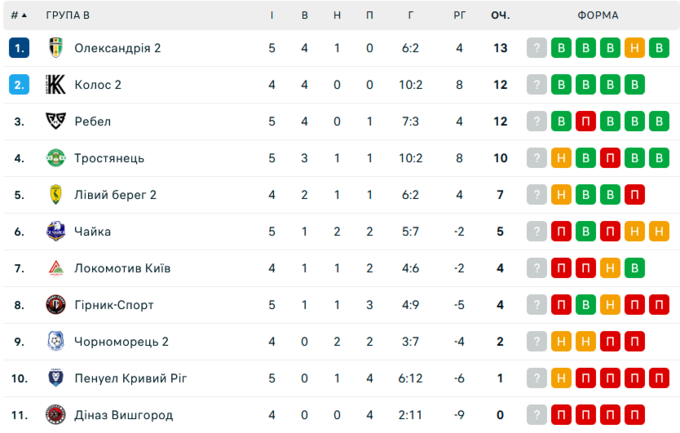Click Ребел's red П loss badge

coord(586,121)
